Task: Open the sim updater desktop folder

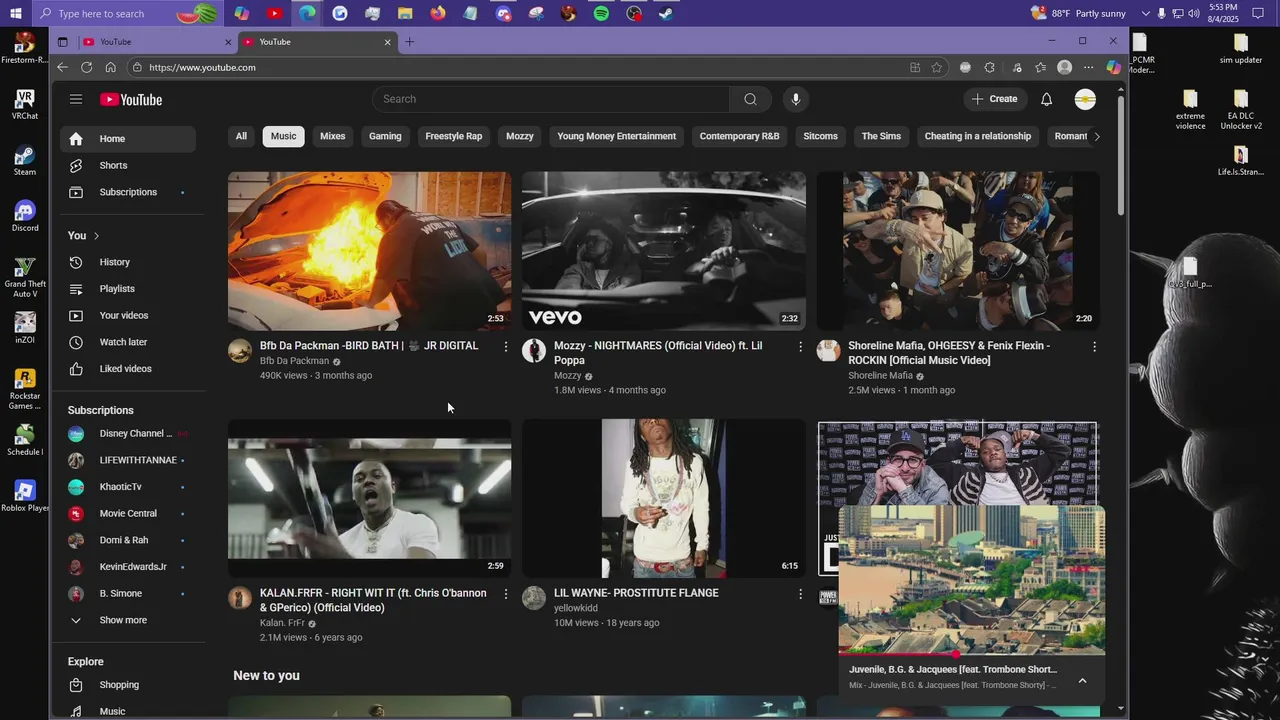Action: click(x=1241, y=49)
